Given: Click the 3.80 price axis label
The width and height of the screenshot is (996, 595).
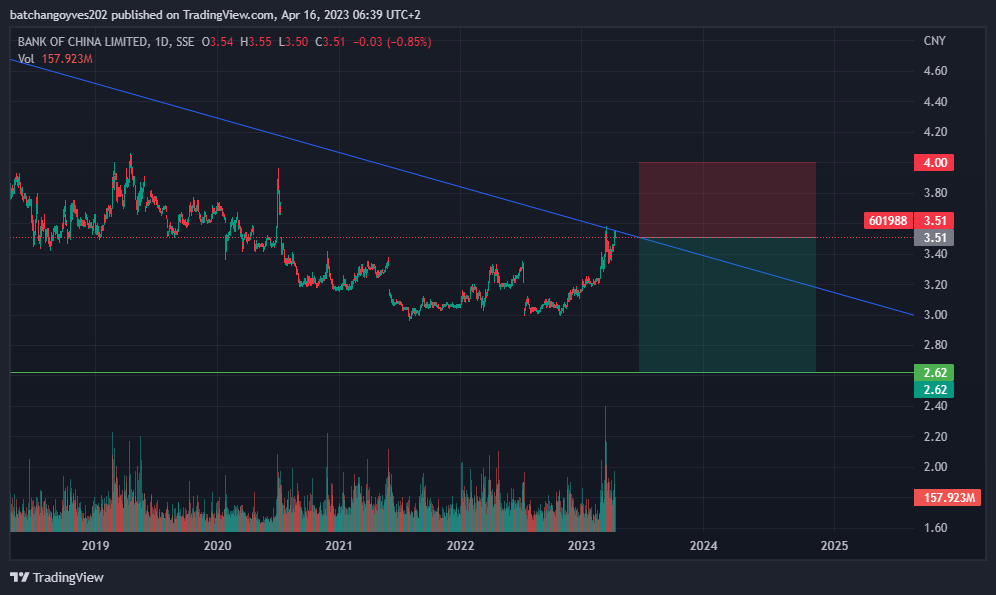Looking at the screenshot, I should click(935, 192).
